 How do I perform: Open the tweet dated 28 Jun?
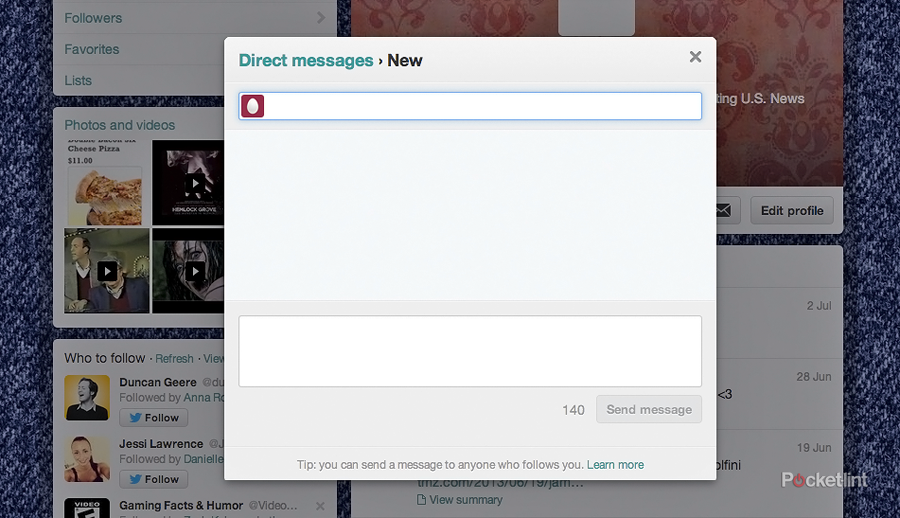tap(813, 377)
